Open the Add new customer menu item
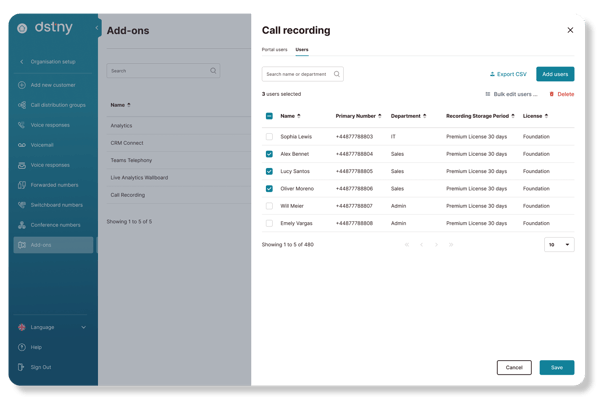 53,85
